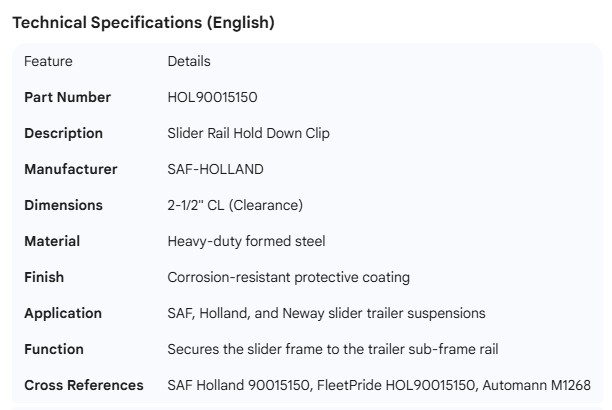Click the Details column header
Image resolution: width=612 pixels, height=410 pixels.
(x=189, y=61)
